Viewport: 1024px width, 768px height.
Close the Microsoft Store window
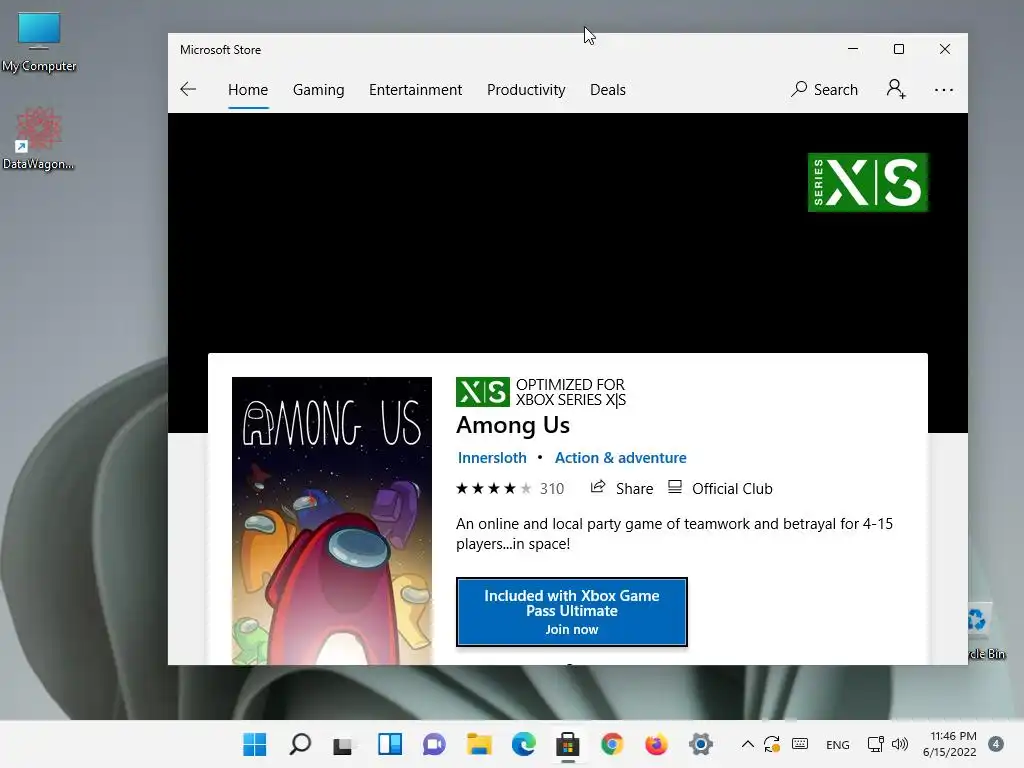pos(944,49)
